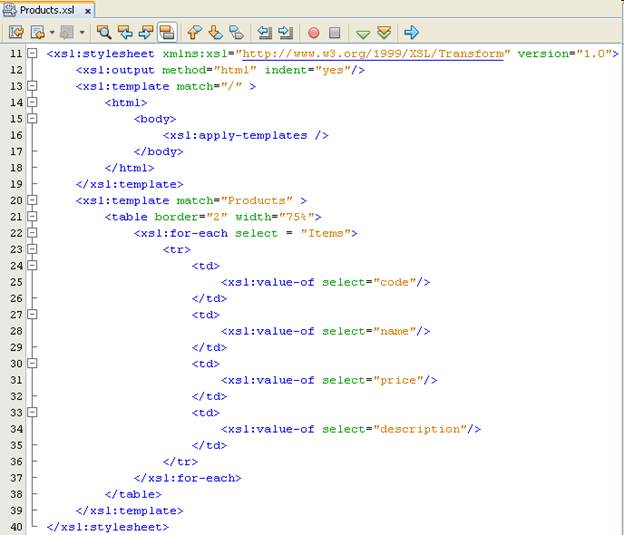
Task: Collapse the xsl:for-each fold at line 22
Action: pyautogui.click(x=32, y=232)
